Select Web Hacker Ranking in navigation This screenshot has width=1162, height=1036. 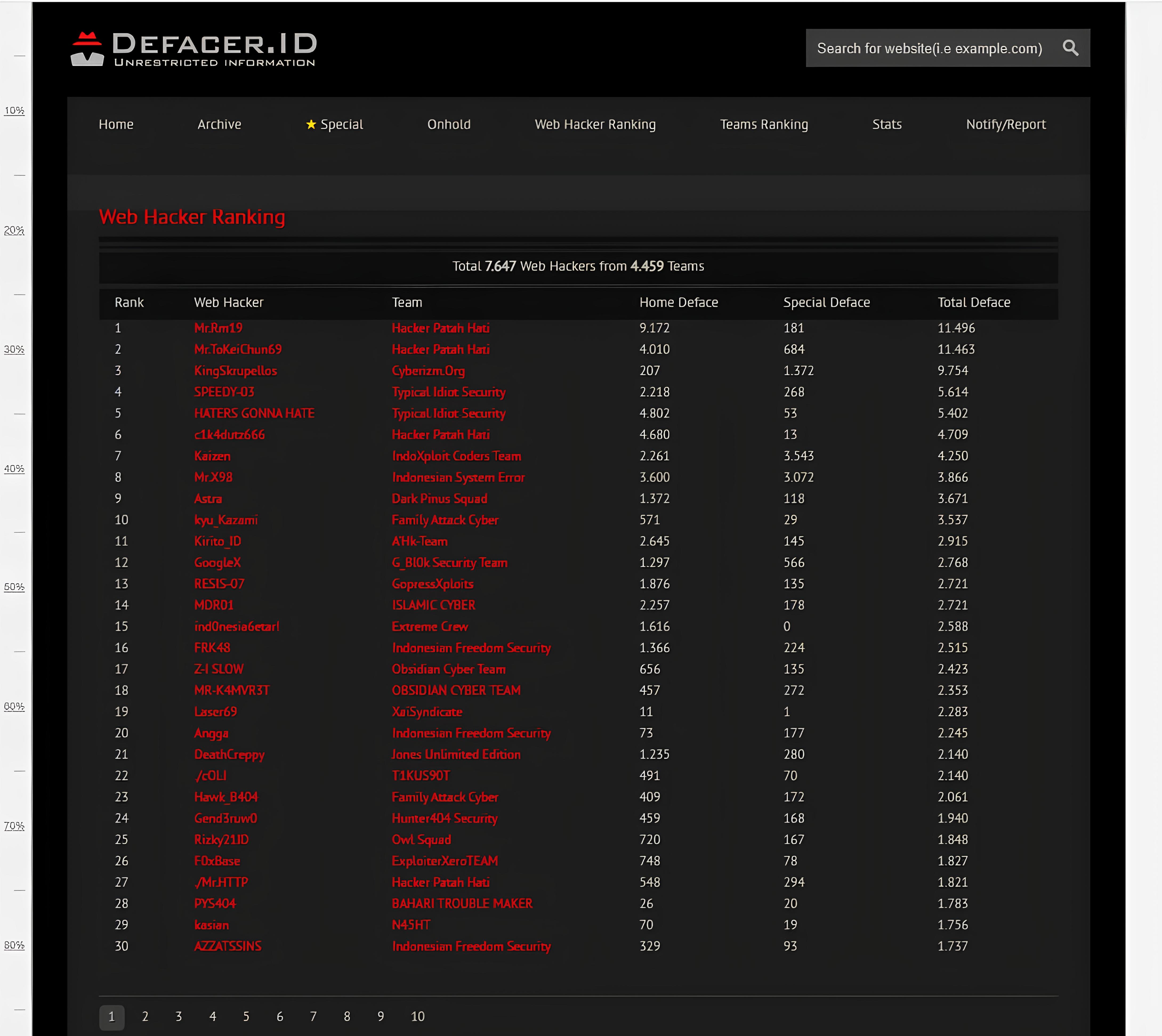click(595, 125)
